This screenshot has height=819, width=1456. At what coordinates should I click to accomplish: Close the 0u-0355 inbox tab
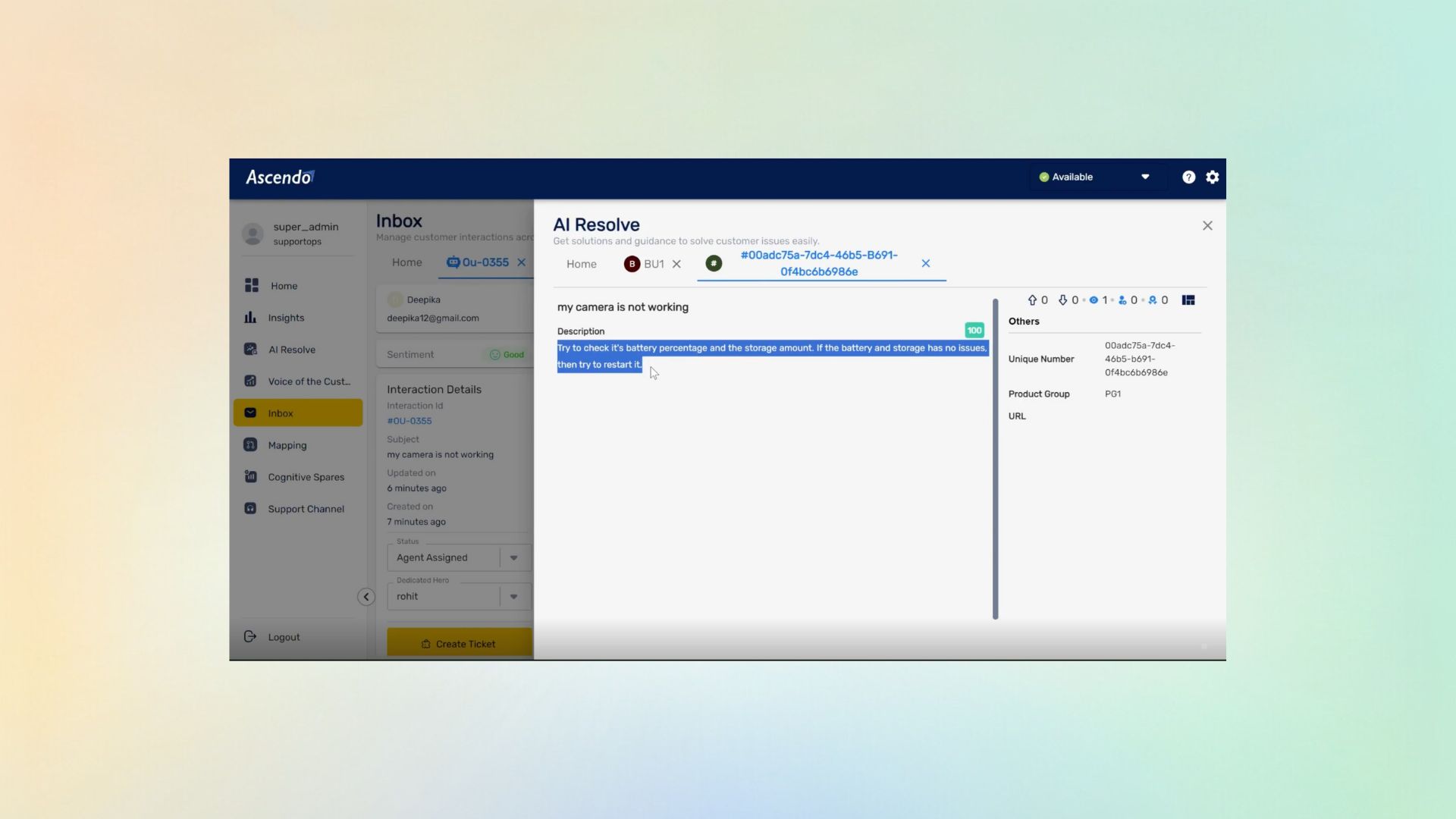pos(522,262)
